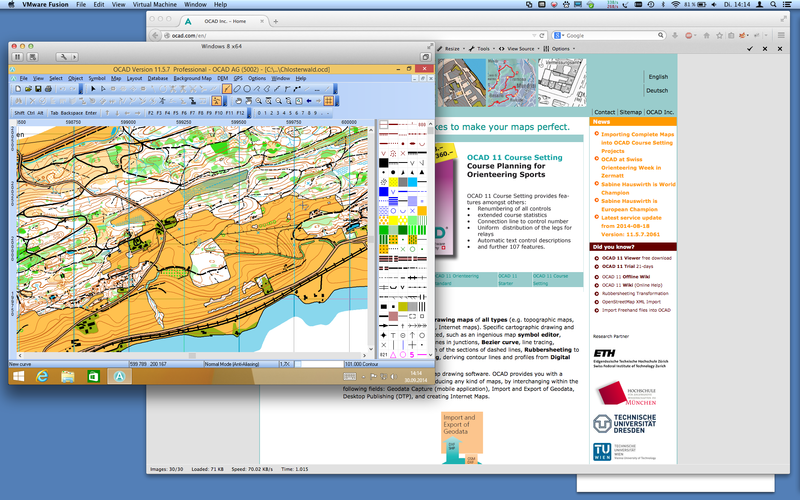
Task: Open VMware settings wrench button
Action: [63, 57]
